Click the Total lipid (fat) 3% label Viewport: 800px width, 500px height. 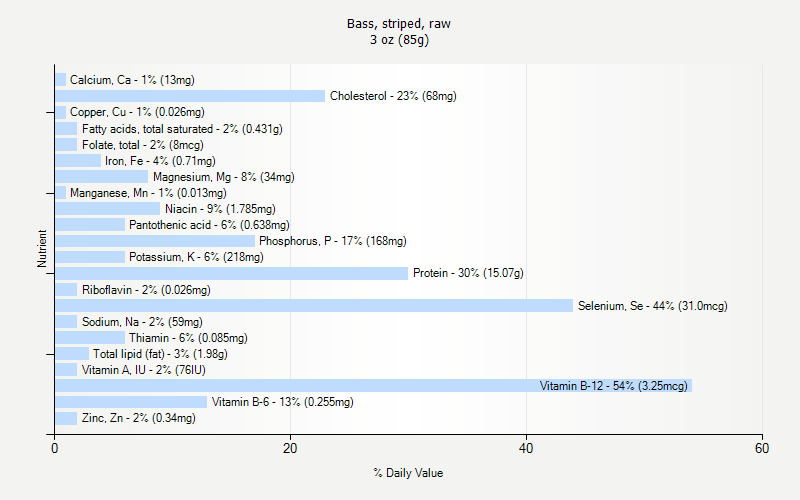tap(160, 354)
